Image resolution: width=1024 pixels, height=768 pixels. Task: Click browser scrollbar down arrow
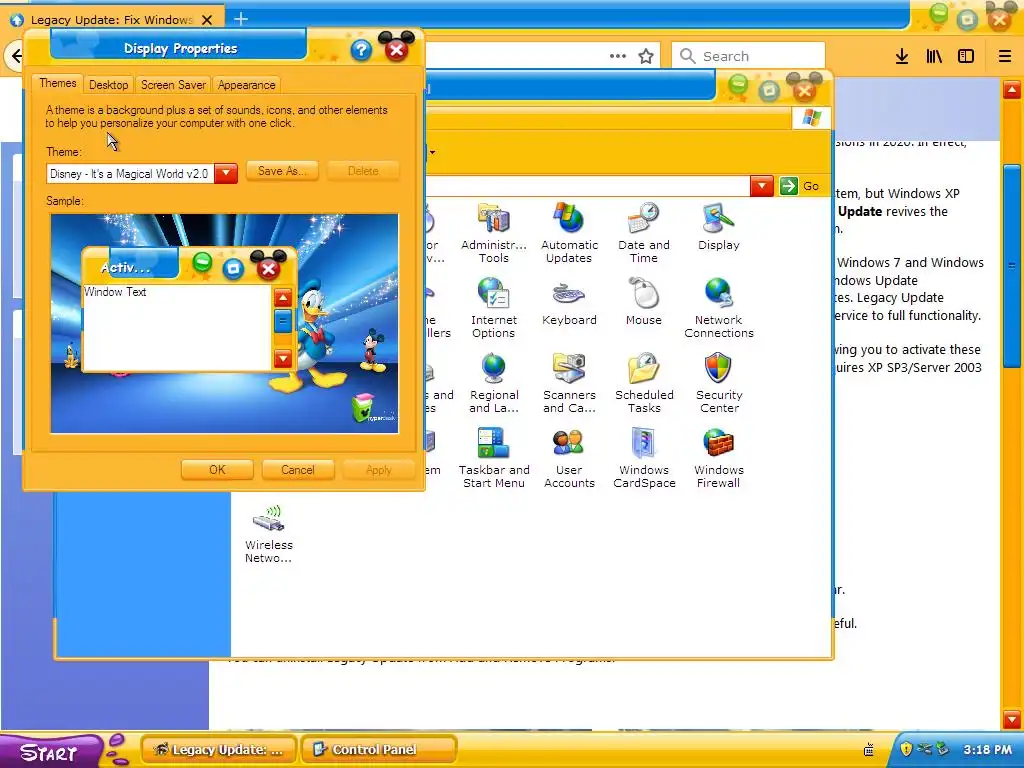point(1012,719)
